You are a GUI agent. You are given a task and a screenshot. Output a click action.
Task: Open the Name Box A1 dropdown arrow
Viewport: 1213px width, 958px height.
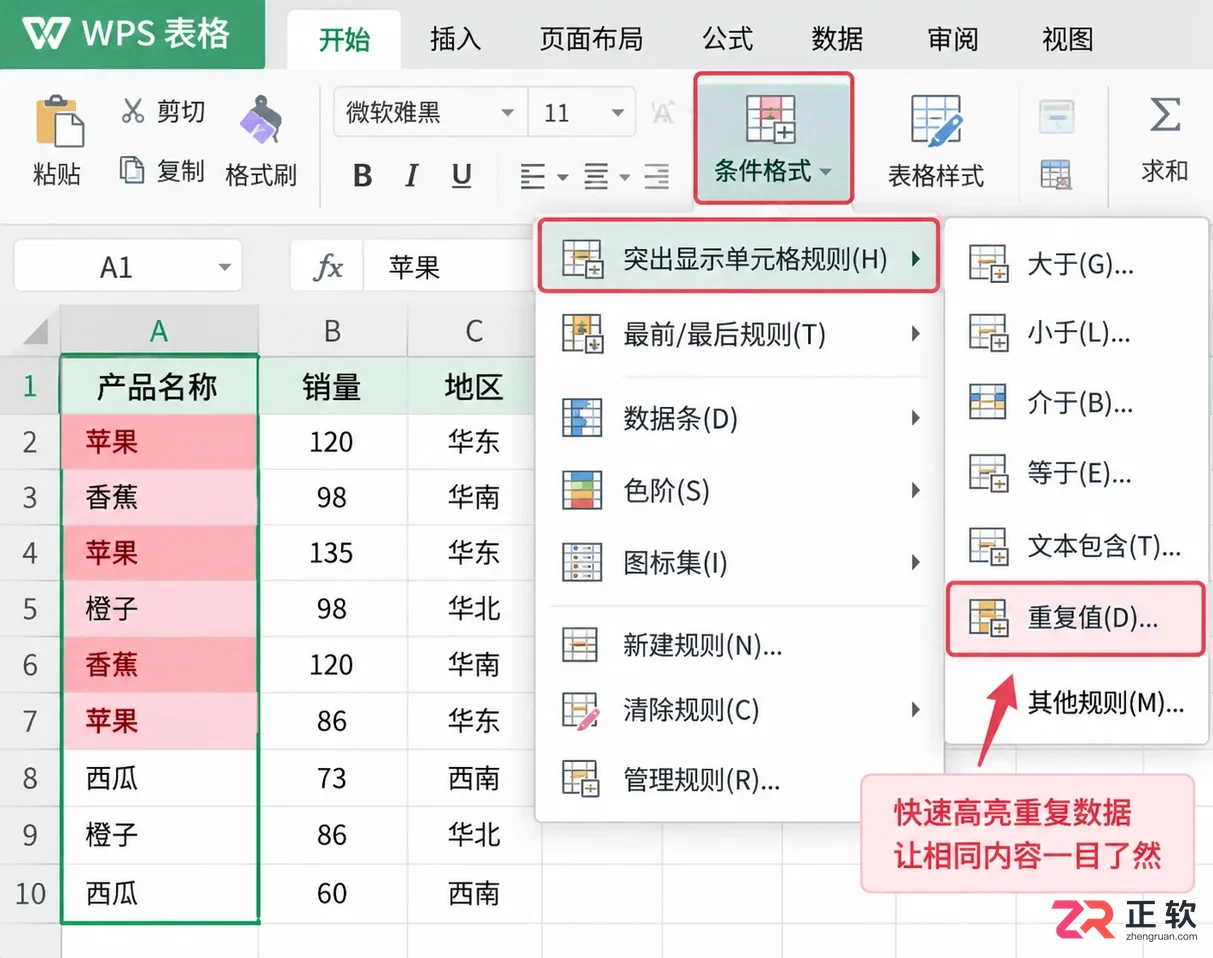pyautogui.click(x=224, y=267)
